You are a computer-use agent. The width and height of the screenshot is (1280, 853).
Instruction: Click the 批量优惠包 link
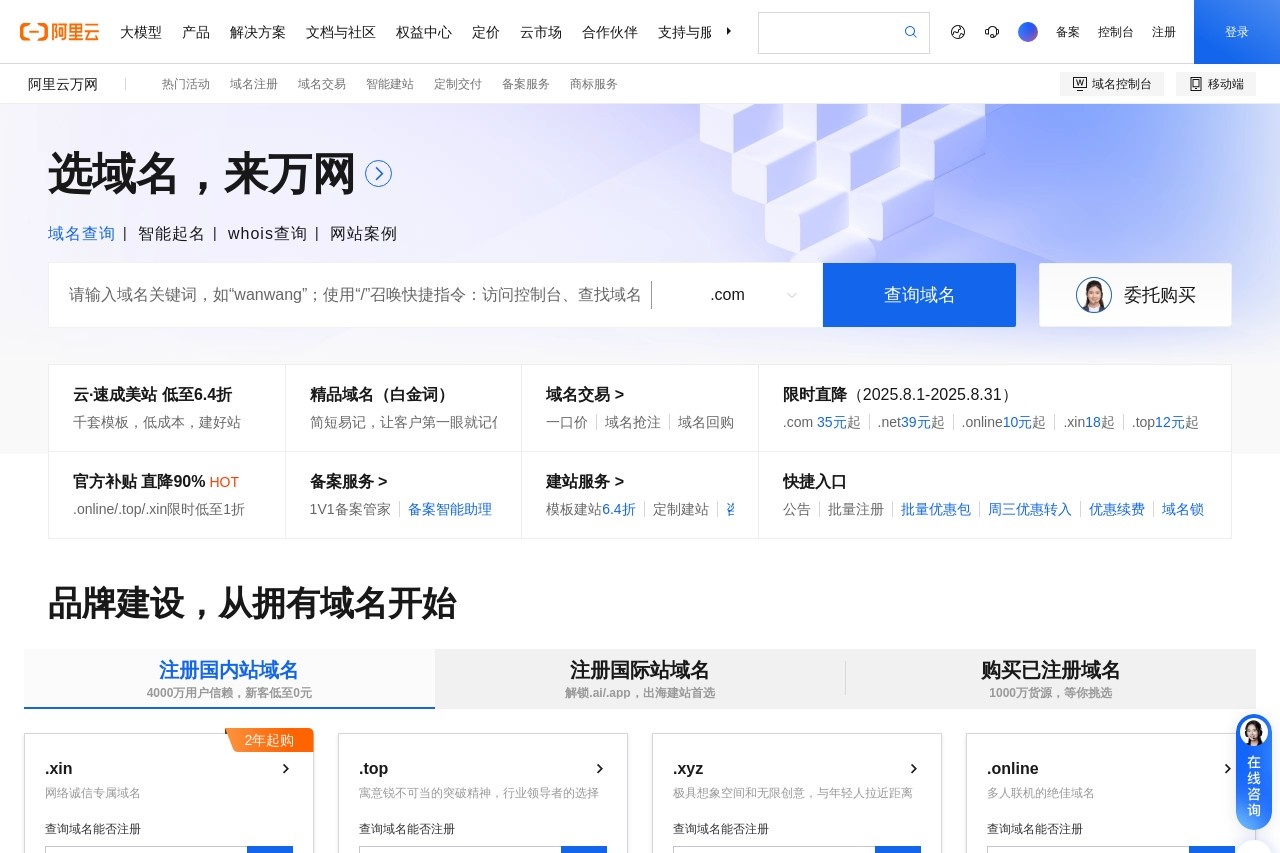[936, 509]
